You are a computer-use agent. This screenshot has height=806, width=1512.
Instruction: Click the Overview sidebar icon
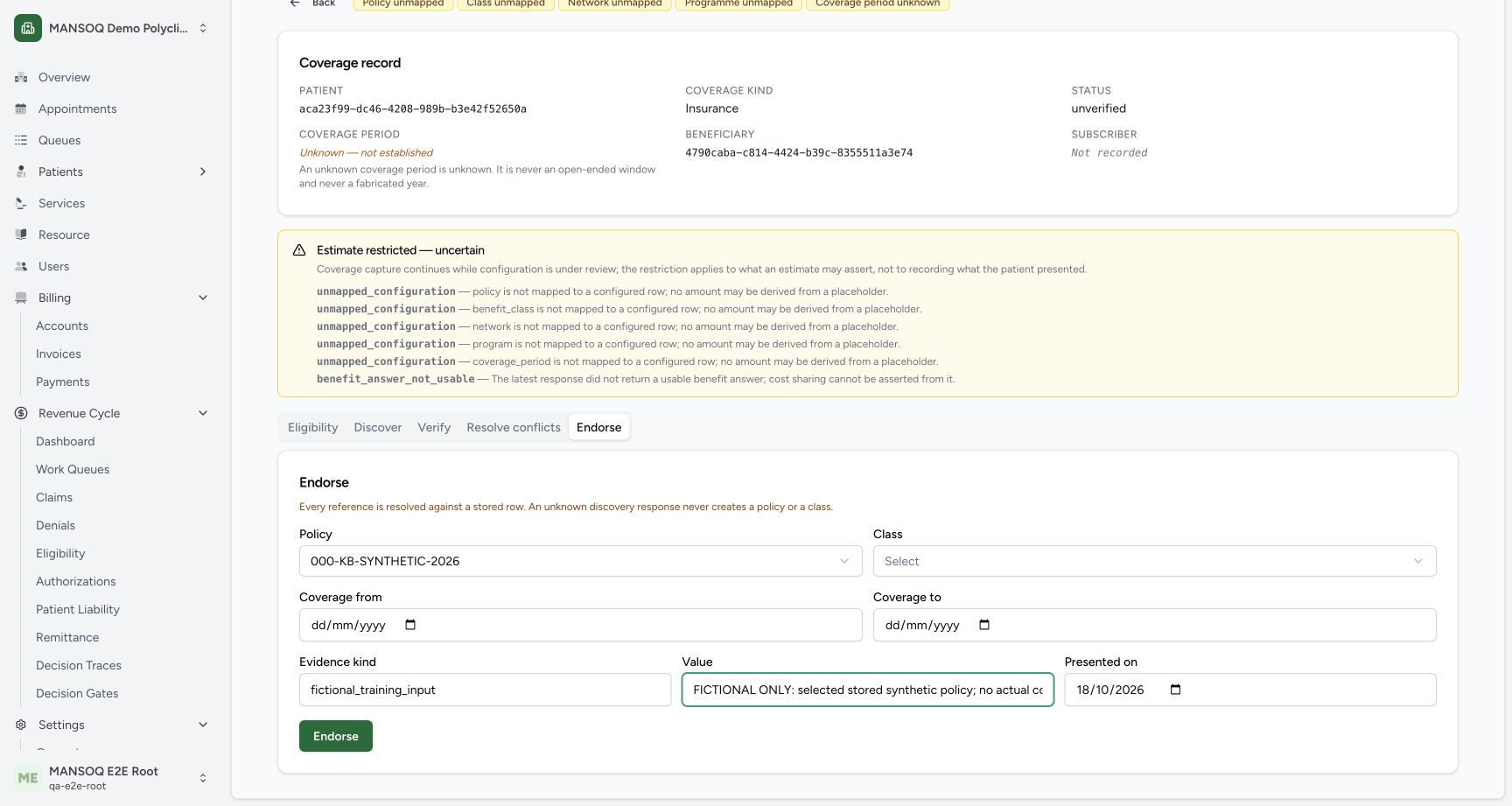point(21,77)
